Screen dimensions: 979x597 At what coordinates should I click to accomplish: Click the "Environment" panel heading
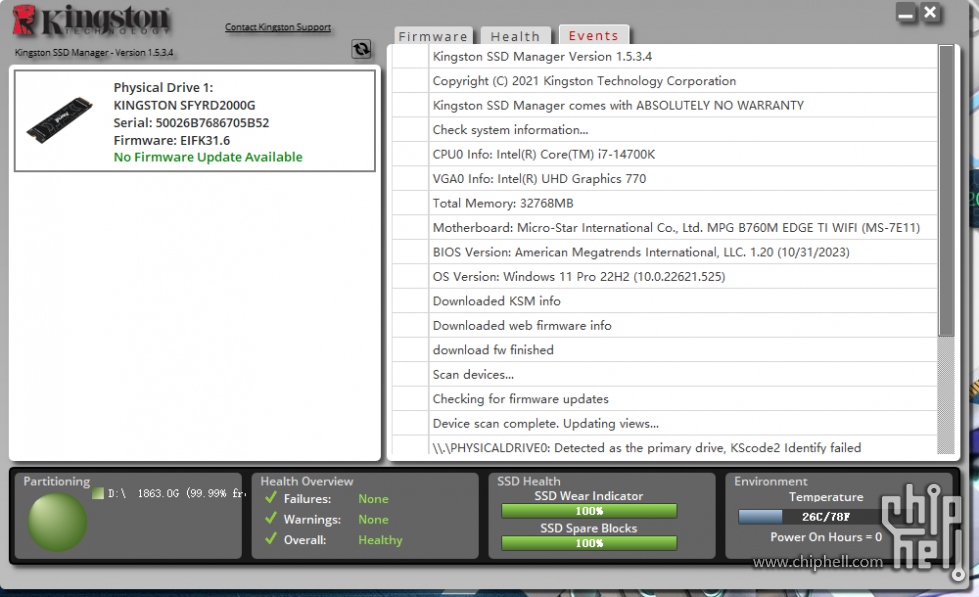[770, 481]
